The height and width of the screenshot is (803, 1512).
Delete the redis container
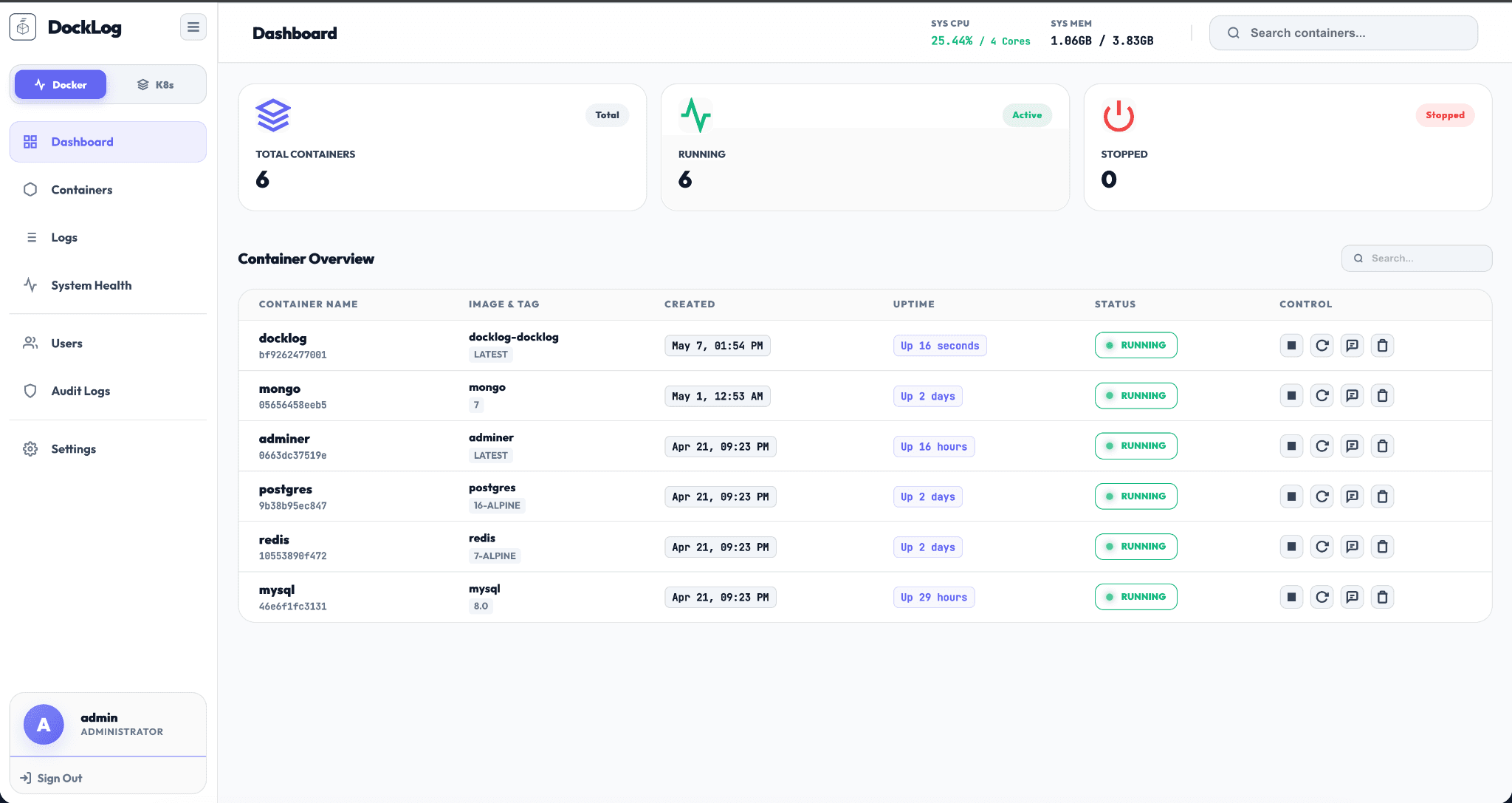(x=1382, y=546)
